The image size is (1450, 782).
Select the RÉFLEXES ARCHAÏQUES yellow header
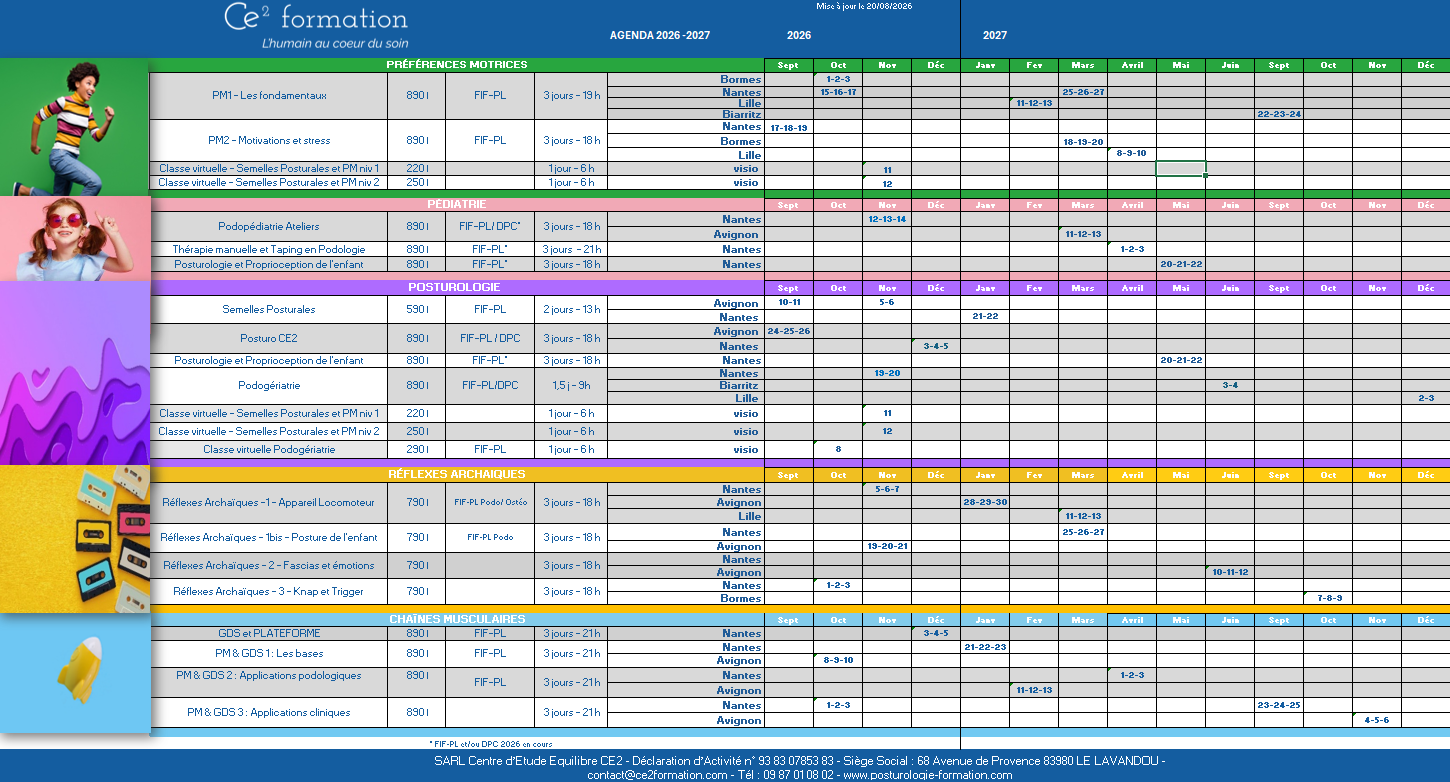click(x=457, y=474)
